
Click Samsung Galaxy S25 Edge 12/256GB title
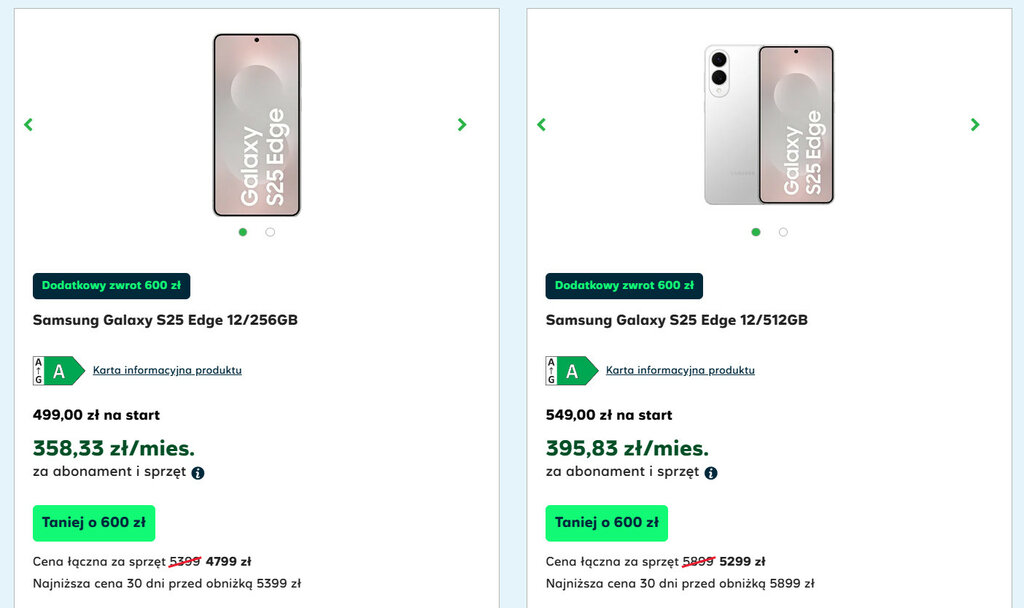(165, 321)
